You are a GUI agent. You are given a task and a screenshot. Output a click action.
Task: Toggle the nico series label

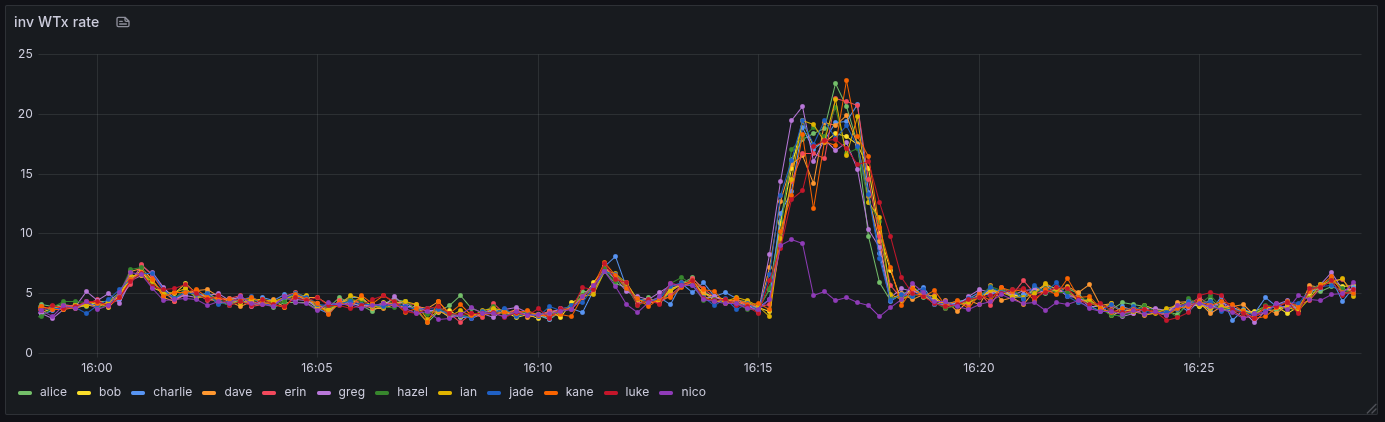pyautogui.click(x=693, y=392)
